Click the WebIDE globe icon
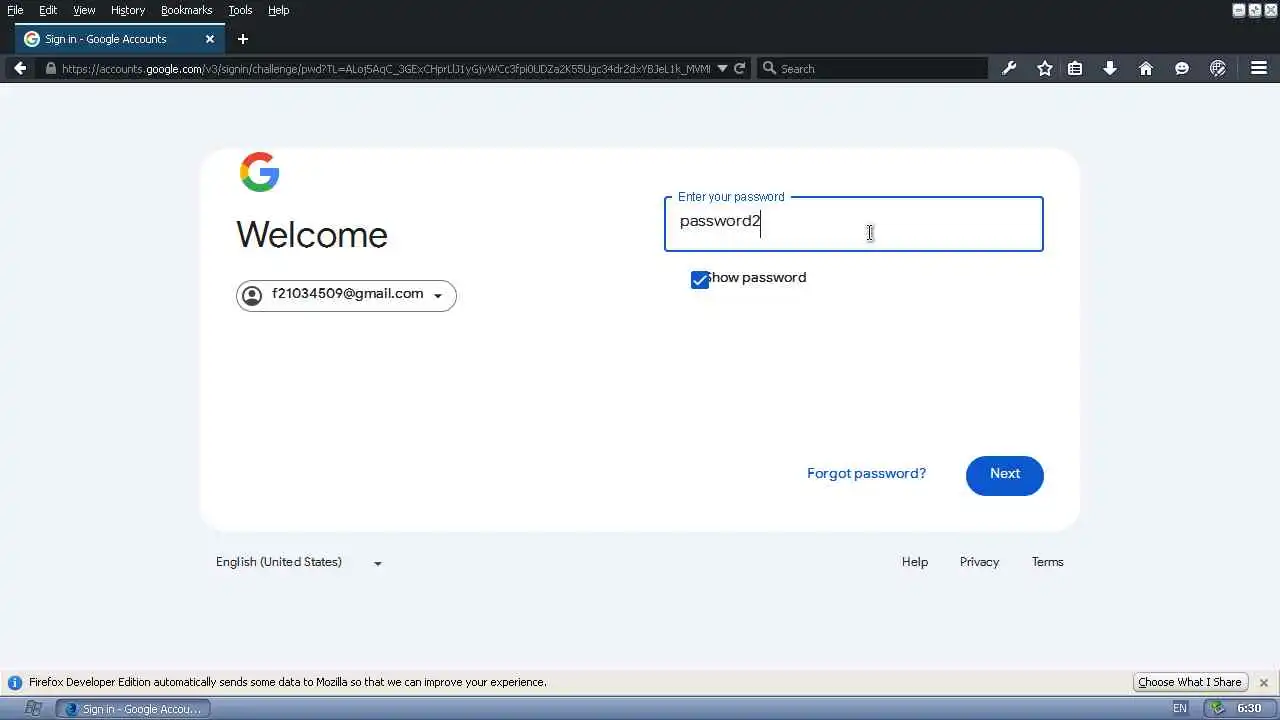The width and height of the screenshot is (1280, 720). 1218,68
